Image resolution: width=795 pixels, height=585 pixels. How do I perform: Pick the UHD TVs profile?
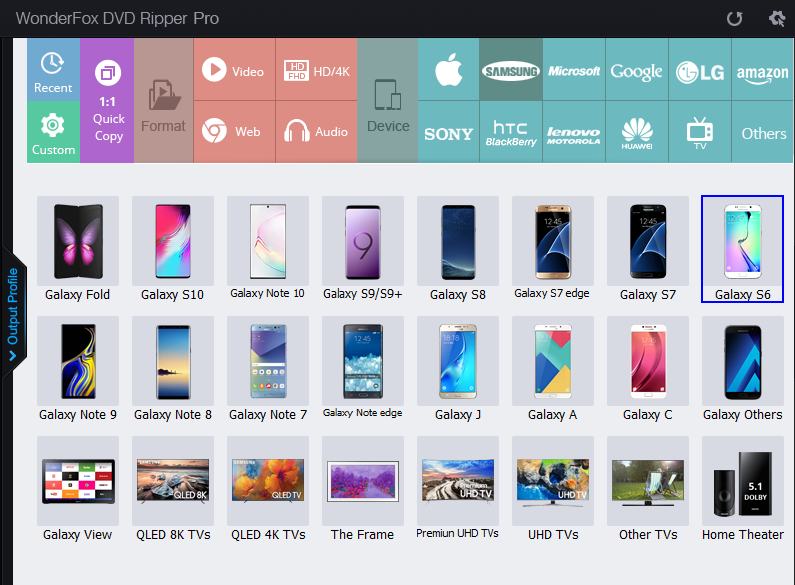[553, 489]
